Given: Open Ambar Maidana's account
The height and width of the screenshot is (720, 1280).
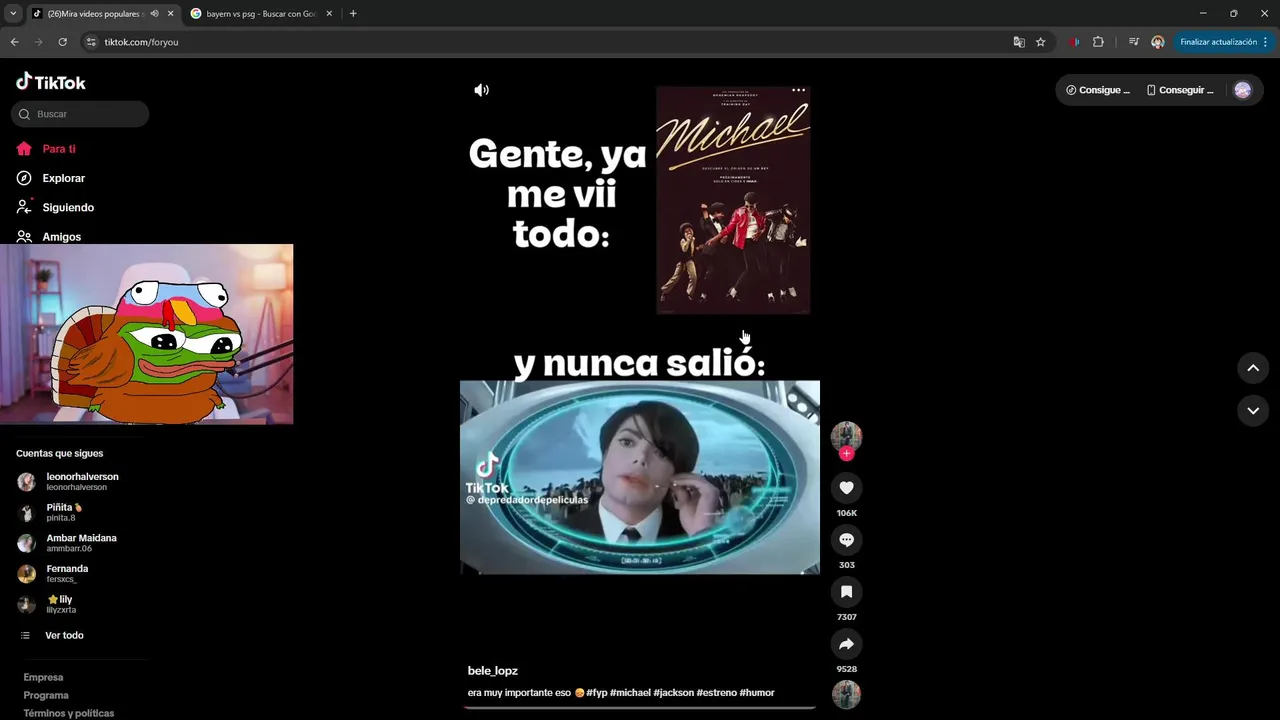Looking at the screenshot, I should [67, 543].
